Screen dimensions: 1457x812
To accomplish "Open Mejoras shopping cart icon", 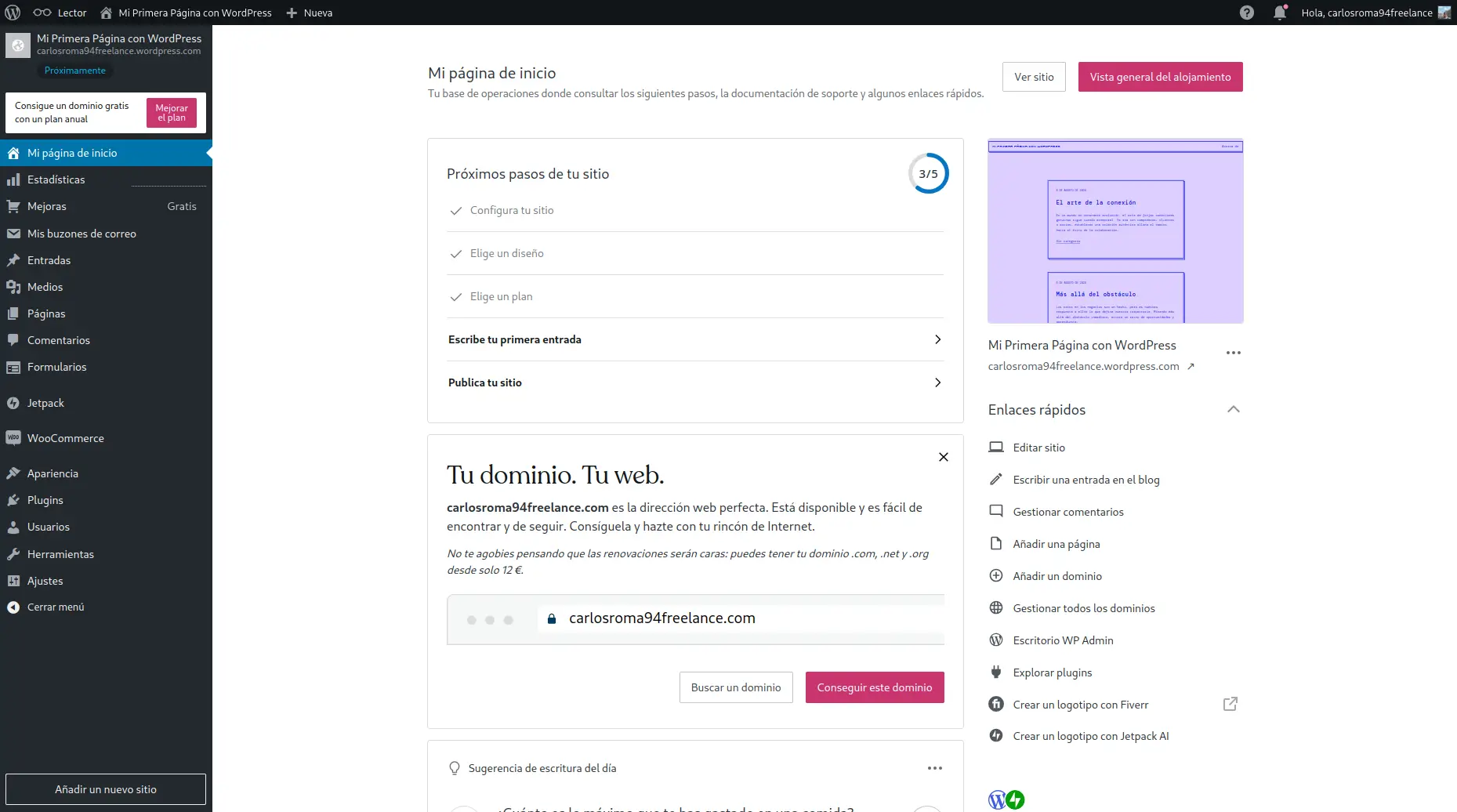I will pos(13,206).
